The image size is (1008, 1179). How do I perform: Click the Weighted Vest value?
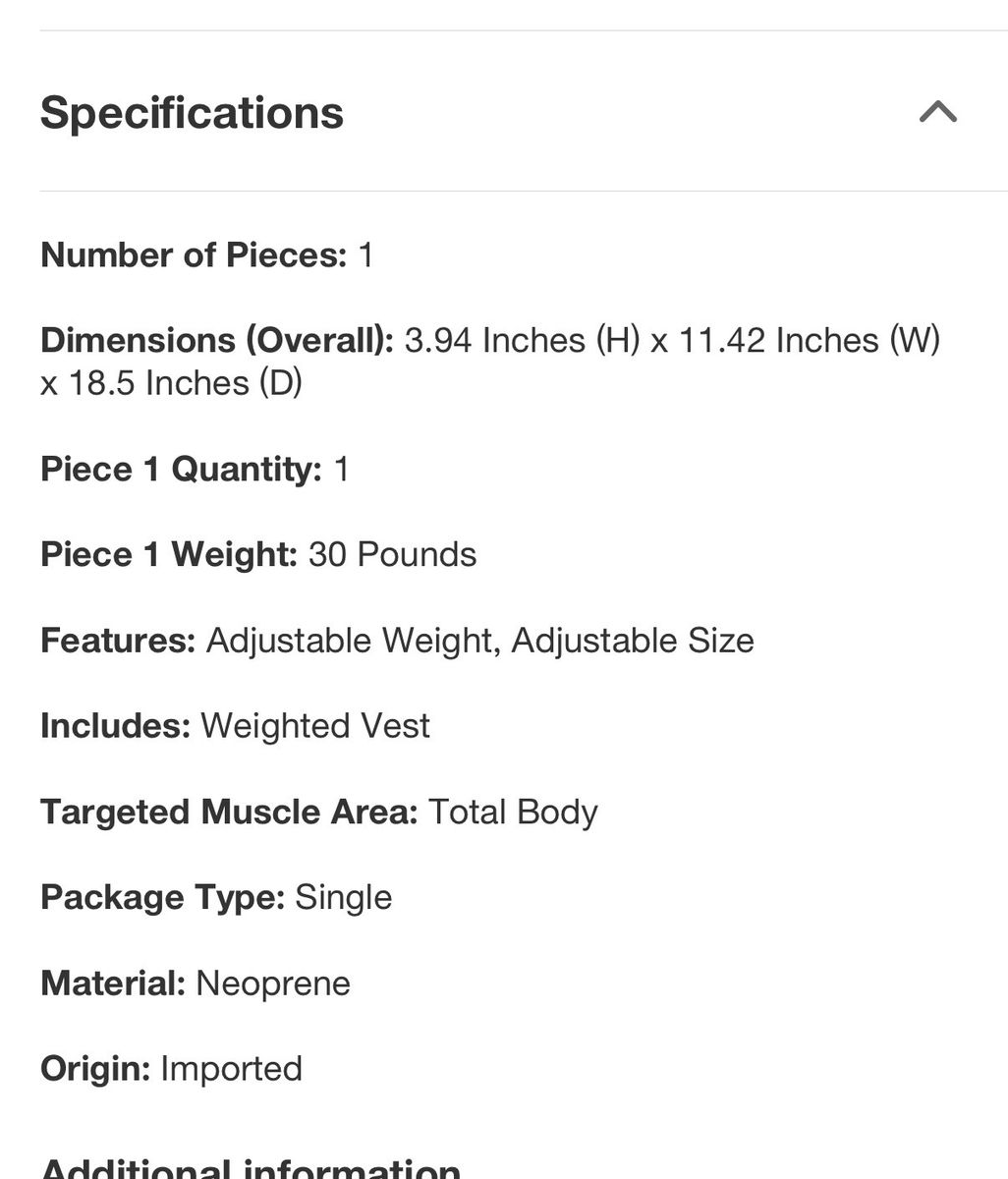315,726
